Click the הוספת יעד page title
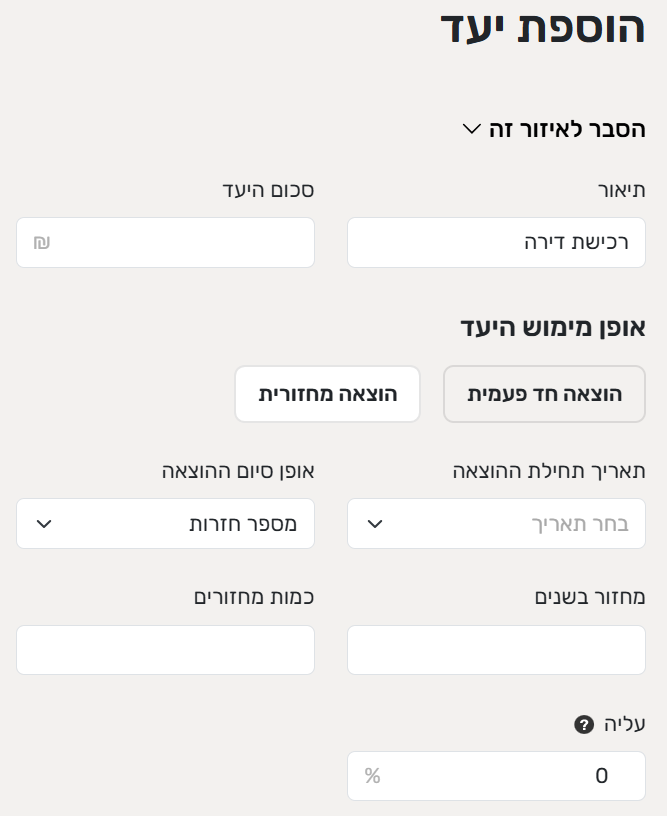The image size is (667, 816). point(542,27)
